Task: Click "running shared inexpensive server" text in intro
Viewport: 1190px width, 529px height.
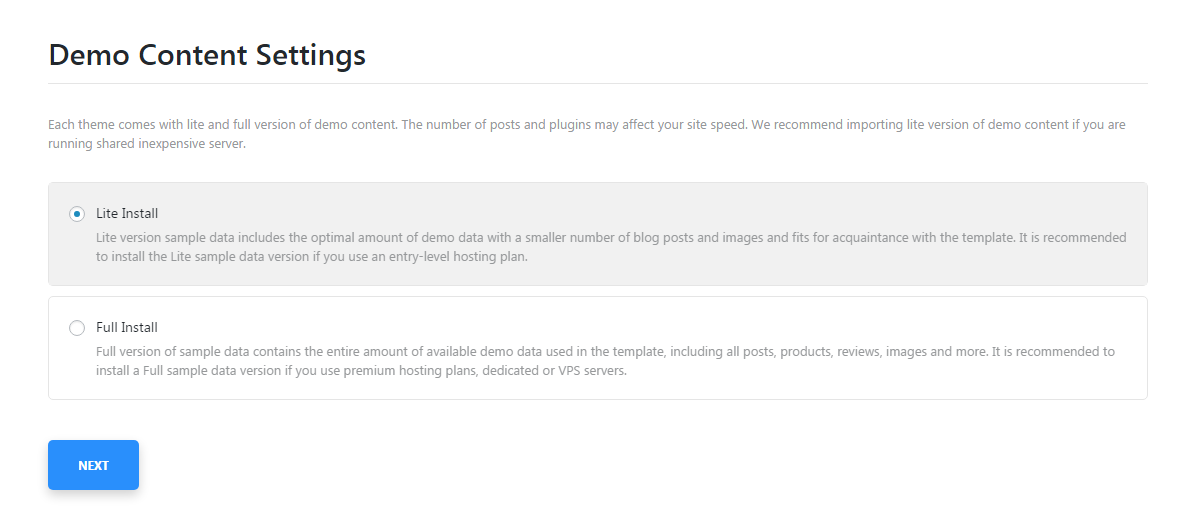Action: (x=146, y=143)
